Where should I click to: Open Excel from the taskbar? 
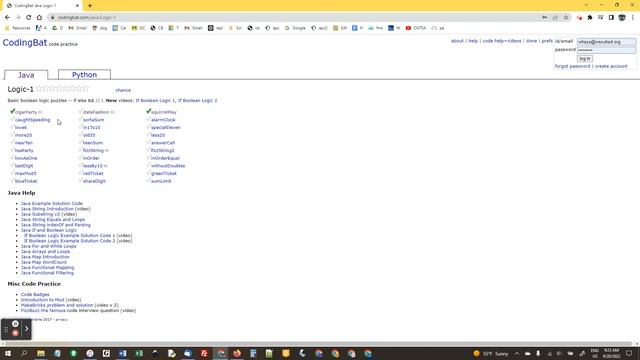(x=139, y=353)
